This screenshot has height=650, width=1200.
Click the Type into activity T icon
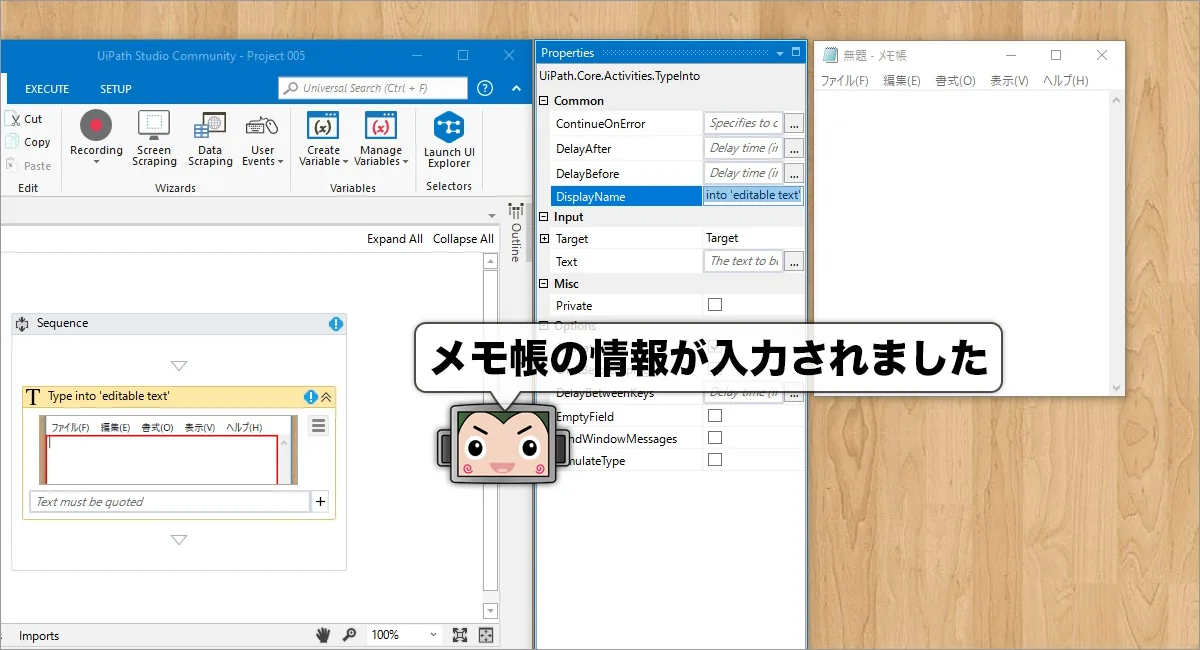(x=33, y=397)
